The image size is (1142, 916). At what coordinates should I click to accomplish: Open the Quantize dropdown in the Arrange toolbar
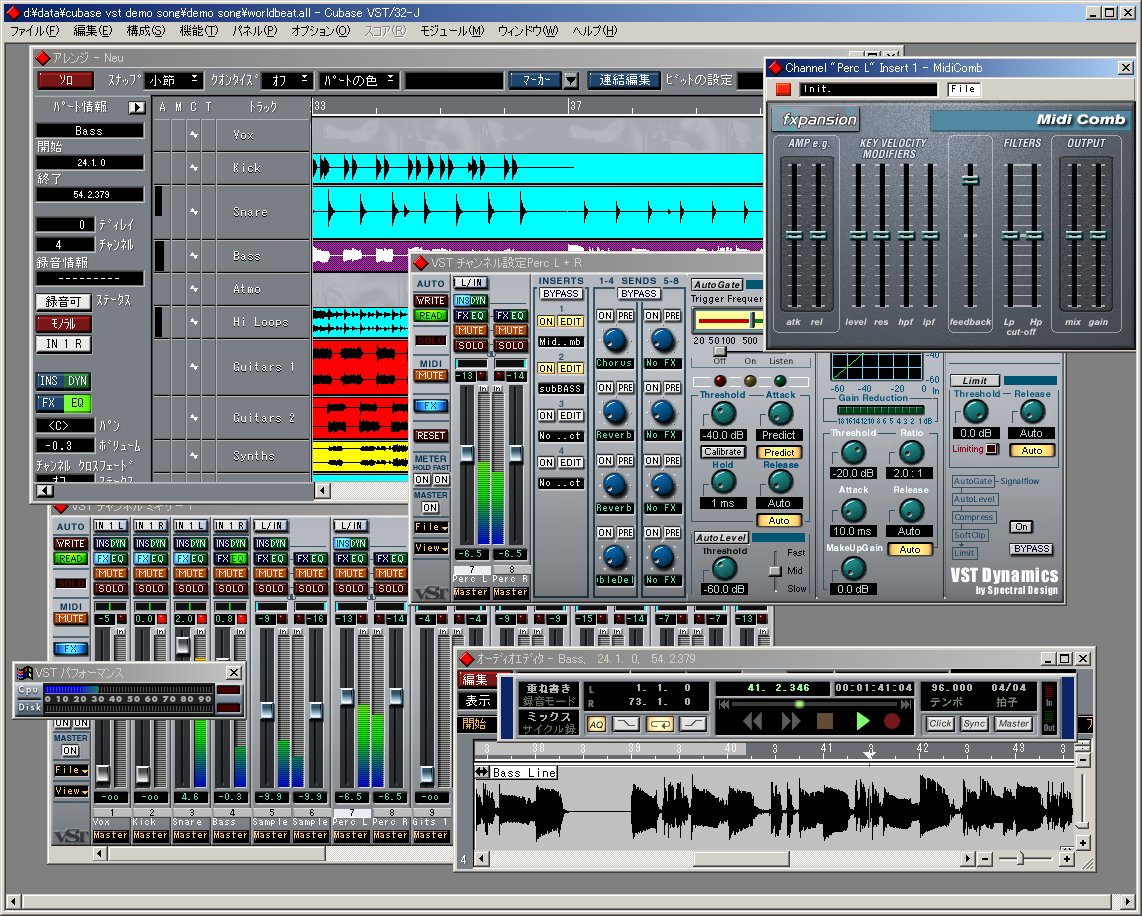pos(287,80)
